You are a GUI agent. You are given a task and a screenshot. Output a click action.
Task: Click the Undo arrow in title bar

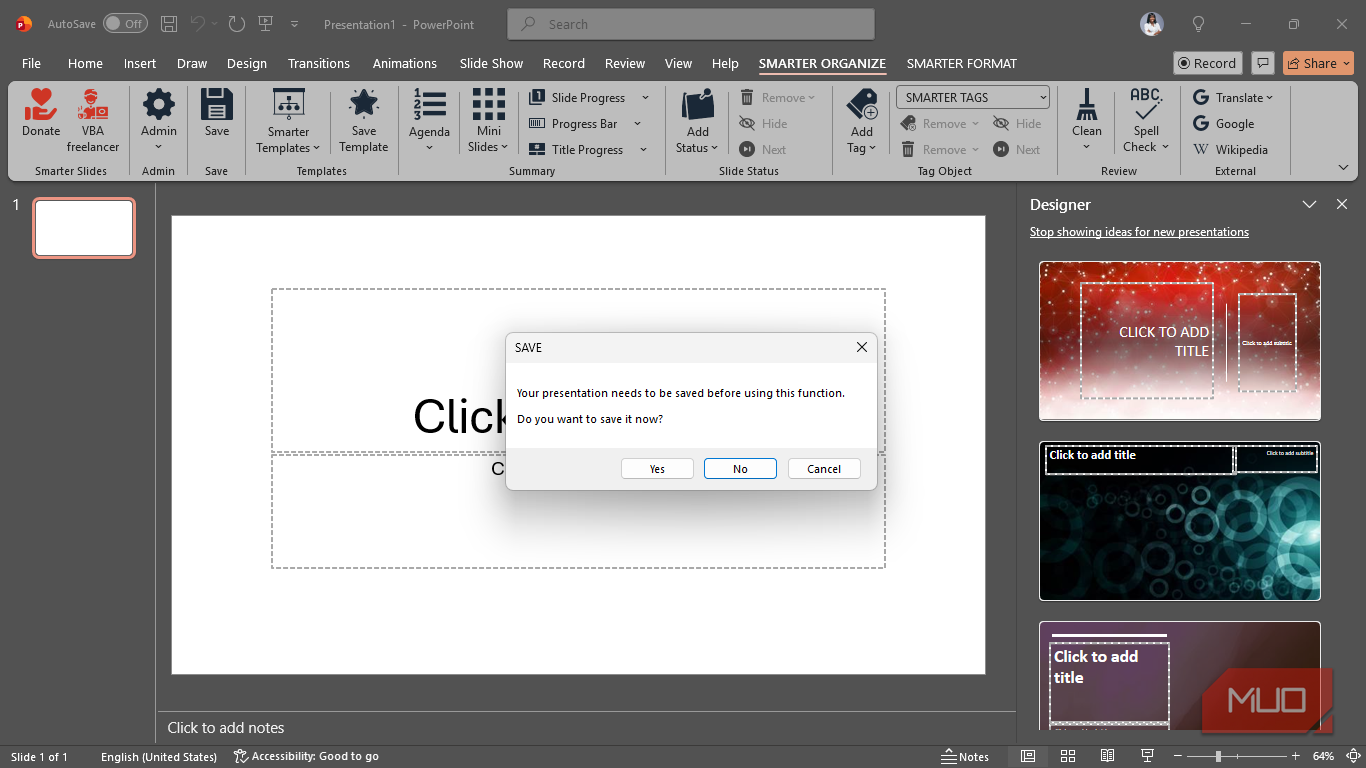coord(198,24)
